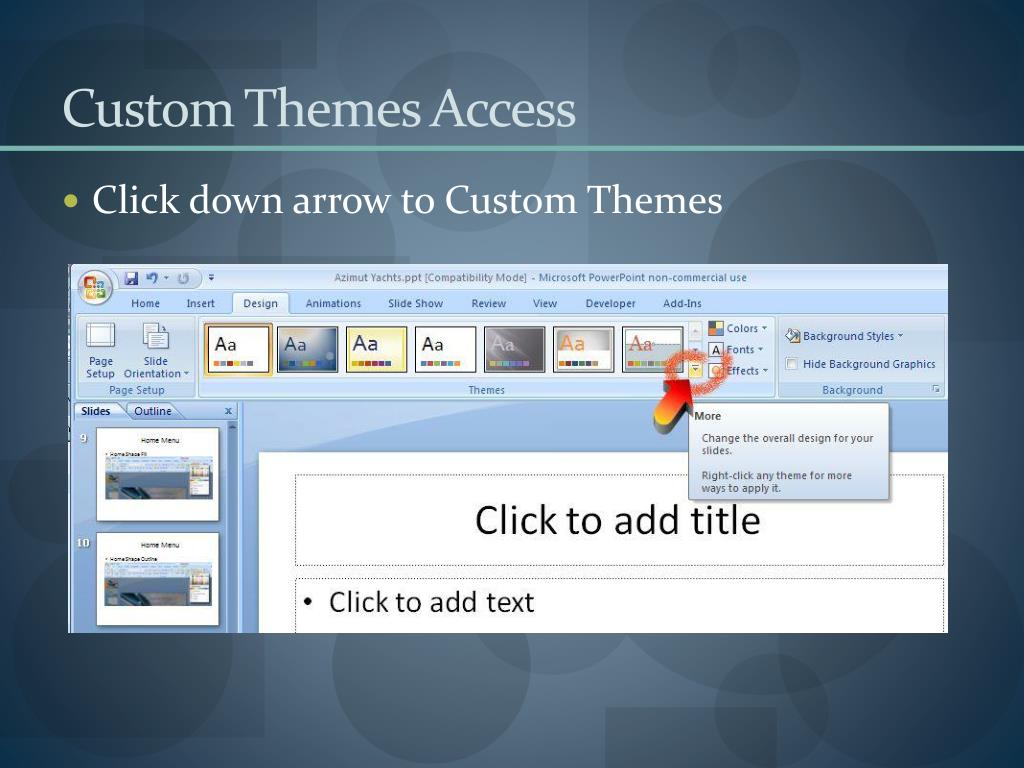The height and width of the screenshot is (768, 1024).
Task: Click the slides pane scrollbar
Action: [x=232, y=528]
